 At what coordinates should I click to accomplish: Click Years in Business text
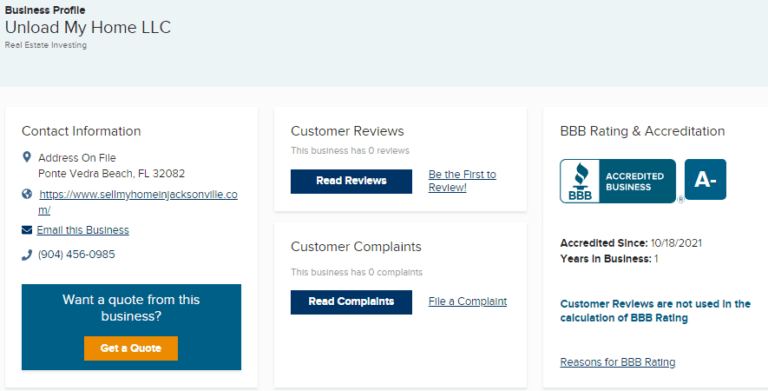click(x=609, y=259)
